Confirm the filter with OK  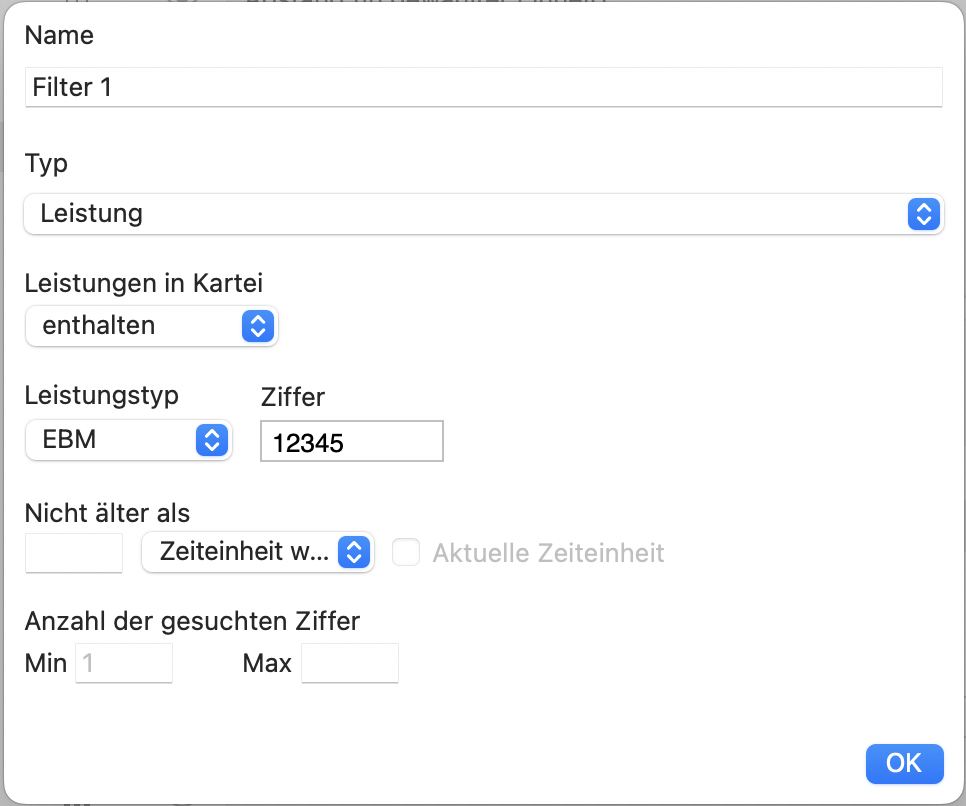(x=904, y=763)
